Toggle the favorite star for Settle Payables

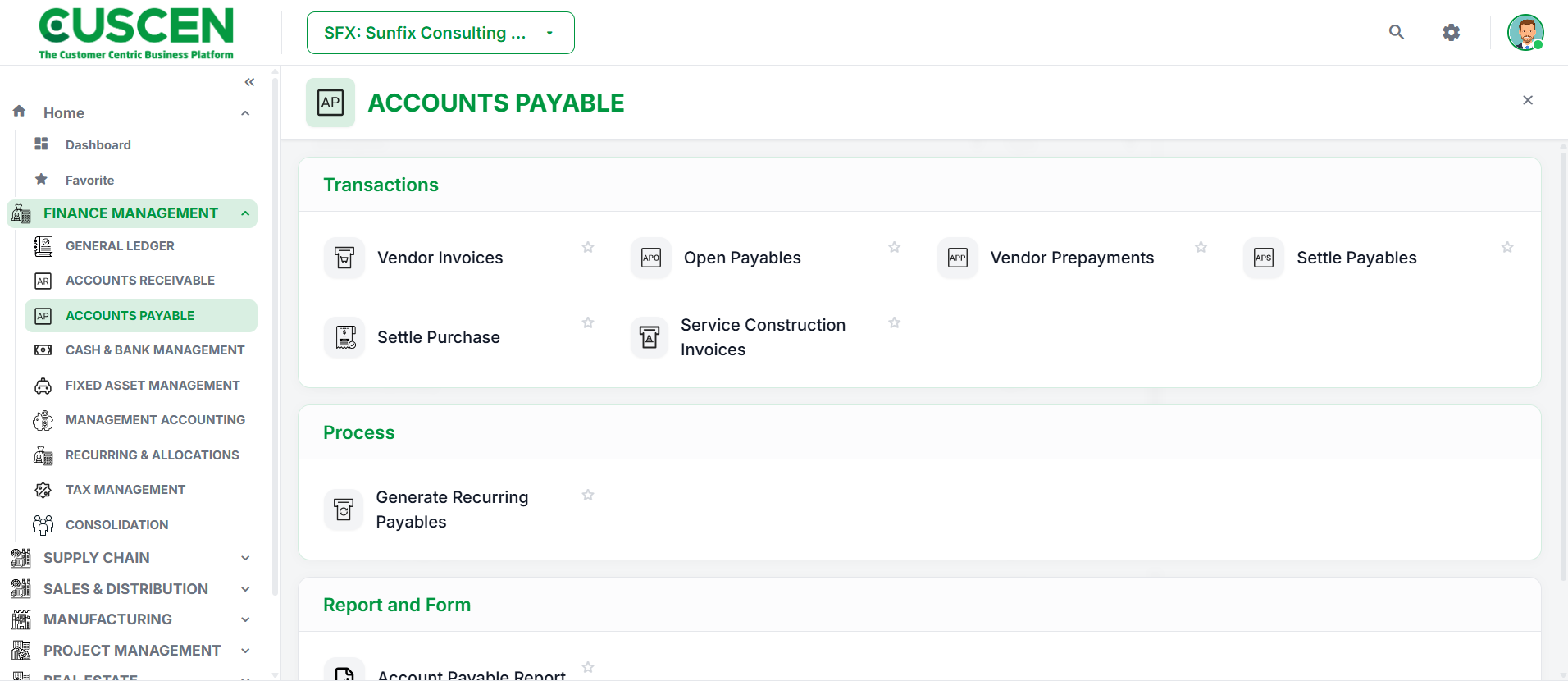[x=1507, y=247]
